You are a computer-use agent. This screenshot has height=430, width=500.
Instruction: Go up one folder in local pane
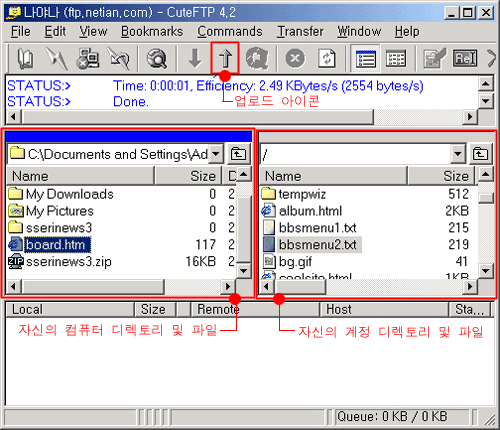(238, 154)
